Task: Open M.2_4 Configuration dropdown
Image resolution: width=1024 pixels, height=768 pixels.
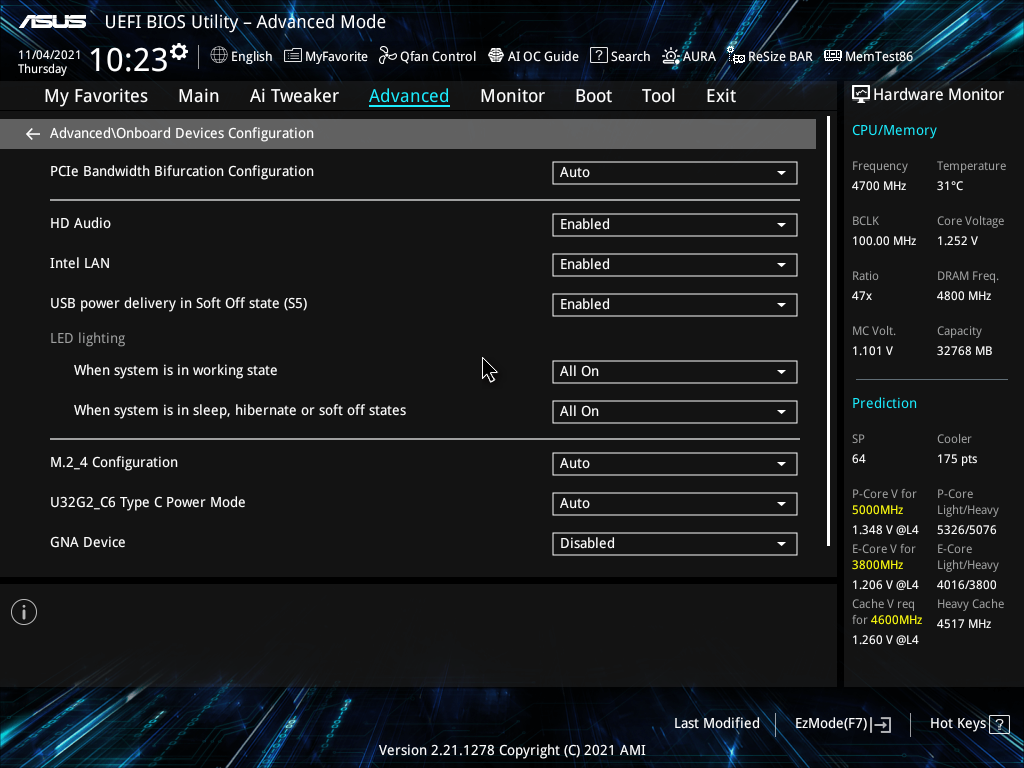Action: (675, 464)
